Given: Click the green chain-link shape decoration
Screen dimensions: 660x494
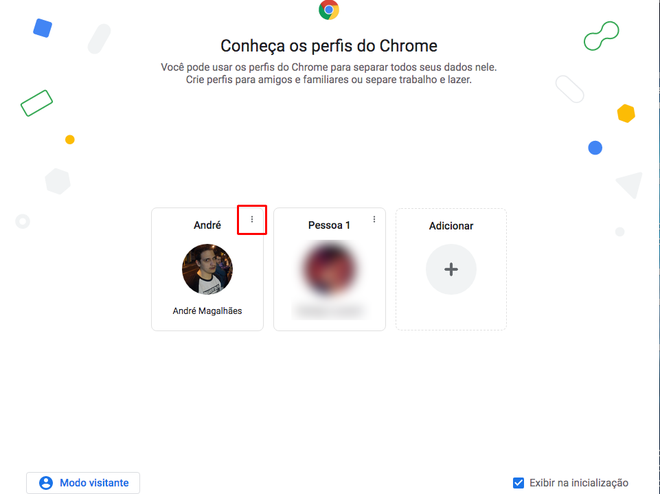Looking at the screenshot, I should coord(601,36).
